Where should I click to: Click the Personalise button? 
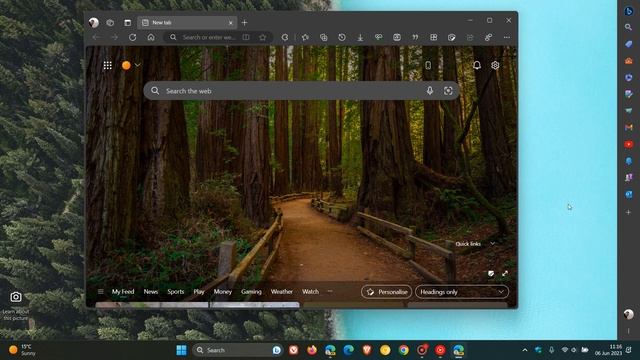pos(387,292)
